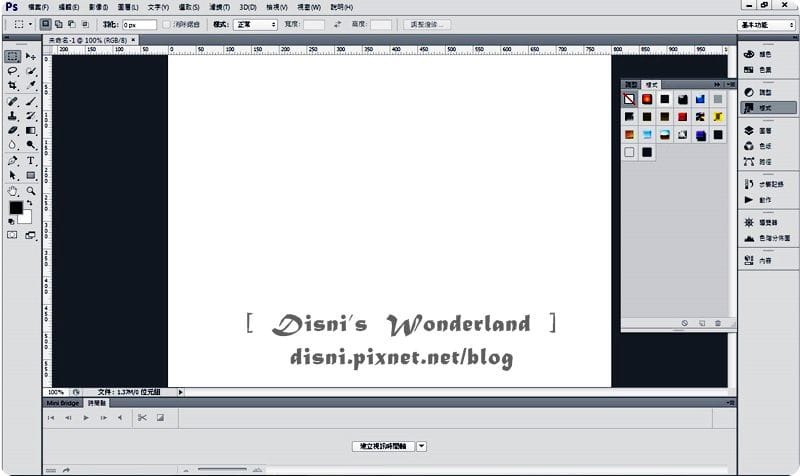Open the 影像(I) Image menu
800x476 pixels.
(x=98, y=7)
